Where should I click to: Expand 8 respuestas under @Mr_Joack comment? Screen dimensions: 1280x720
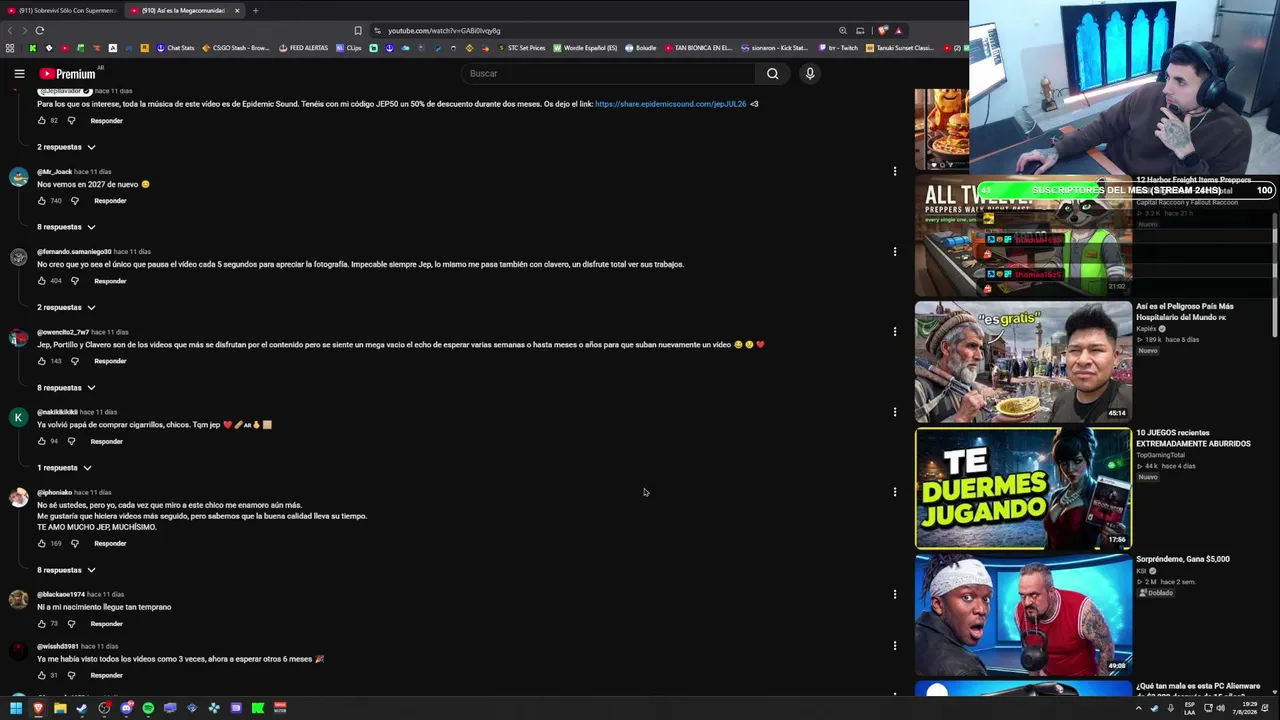[66, 227]
